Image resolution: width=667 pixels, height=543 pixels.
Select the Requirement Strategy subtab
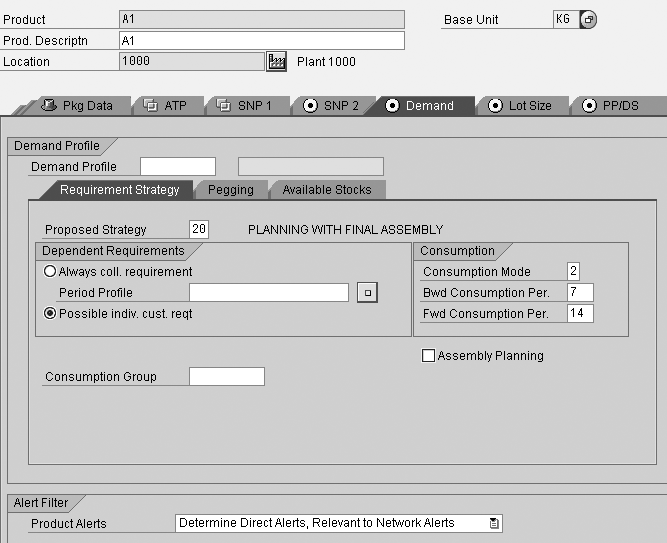point(118,190)
